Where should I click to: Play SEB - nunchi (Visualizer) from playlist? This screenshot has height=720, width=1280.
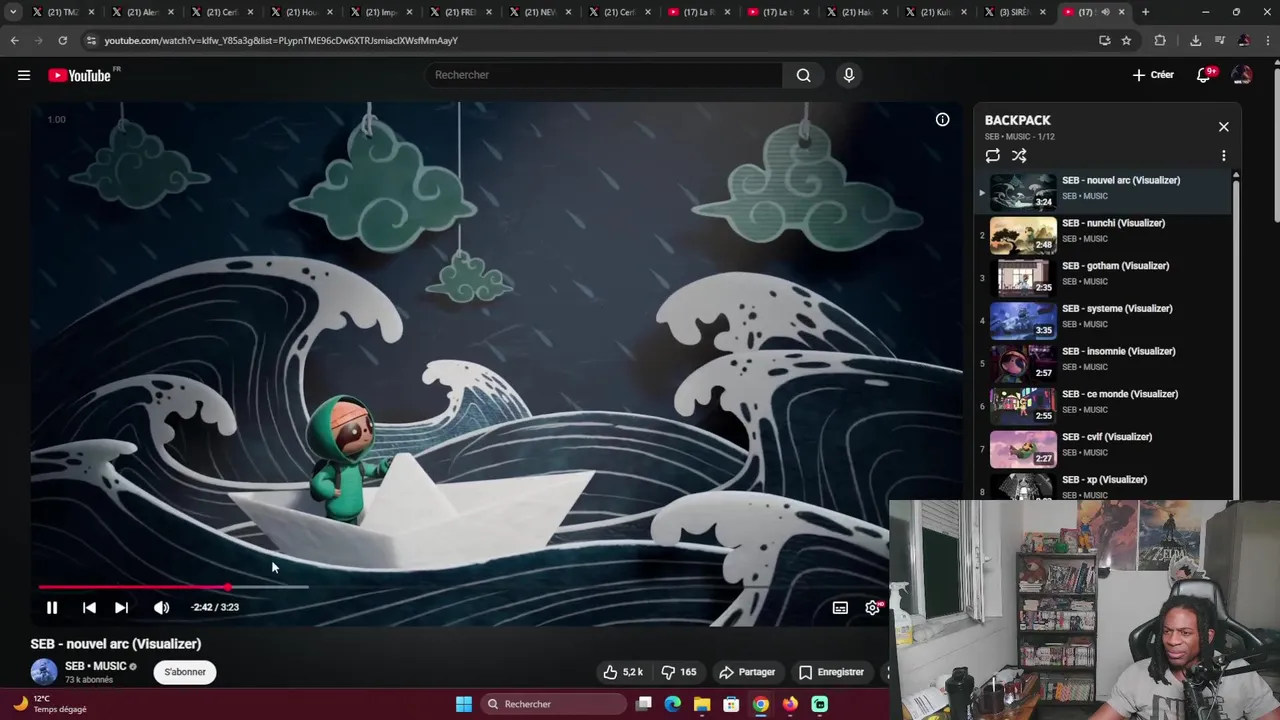pyautogui.click(x=1105, y=234)
